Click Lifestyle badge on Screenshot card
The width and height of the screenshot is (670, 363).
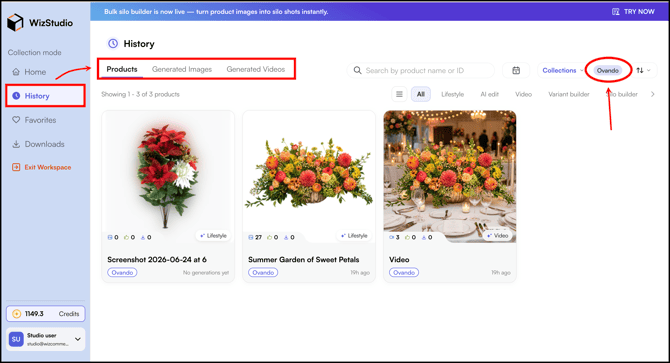[x=213, y=236]
